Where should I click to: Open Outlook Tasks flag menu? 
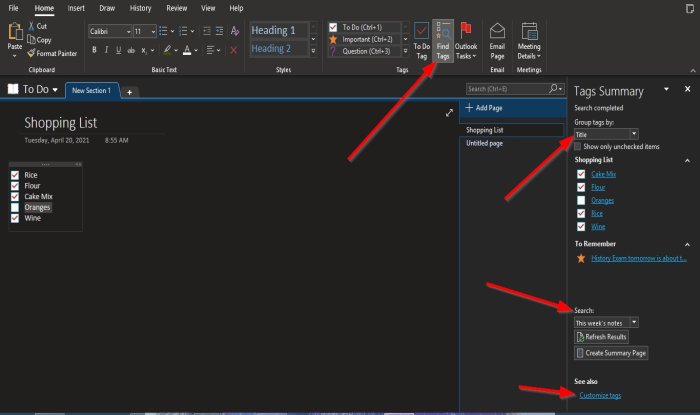tap(466, 41)
